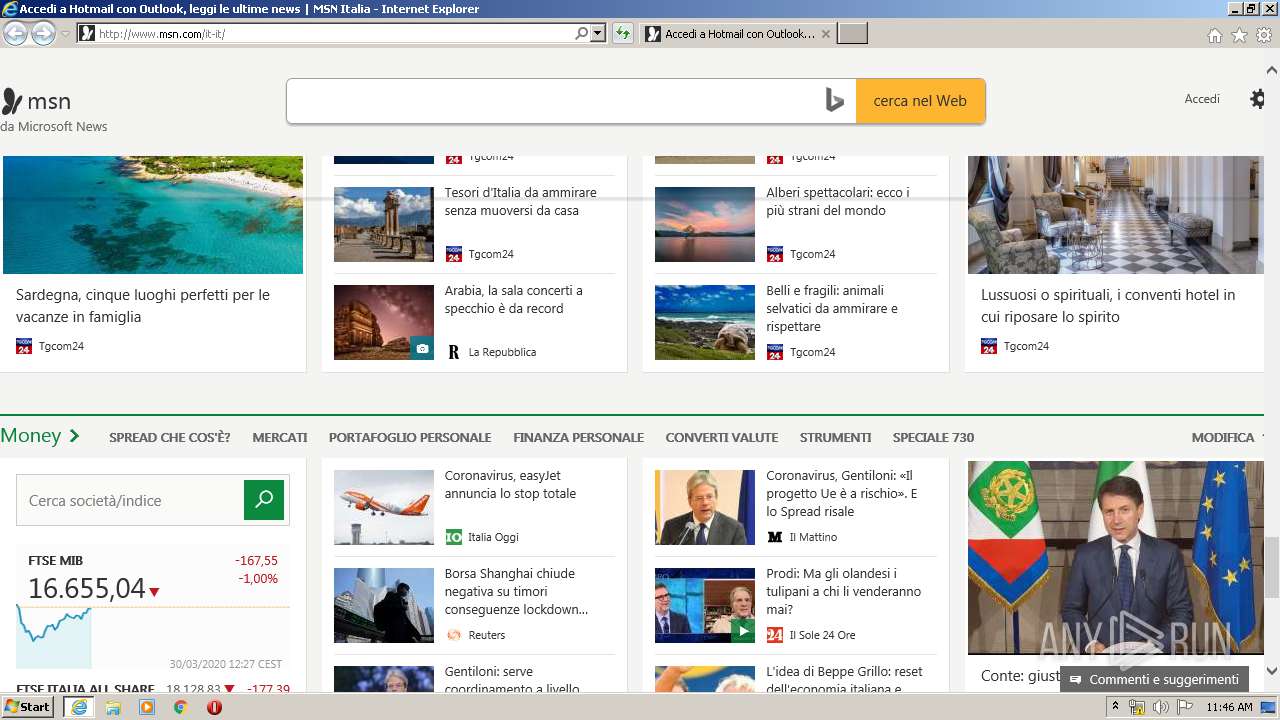Click the taskbar clock 11:46 AM
1280x720 pixels.
point(1229,707)
